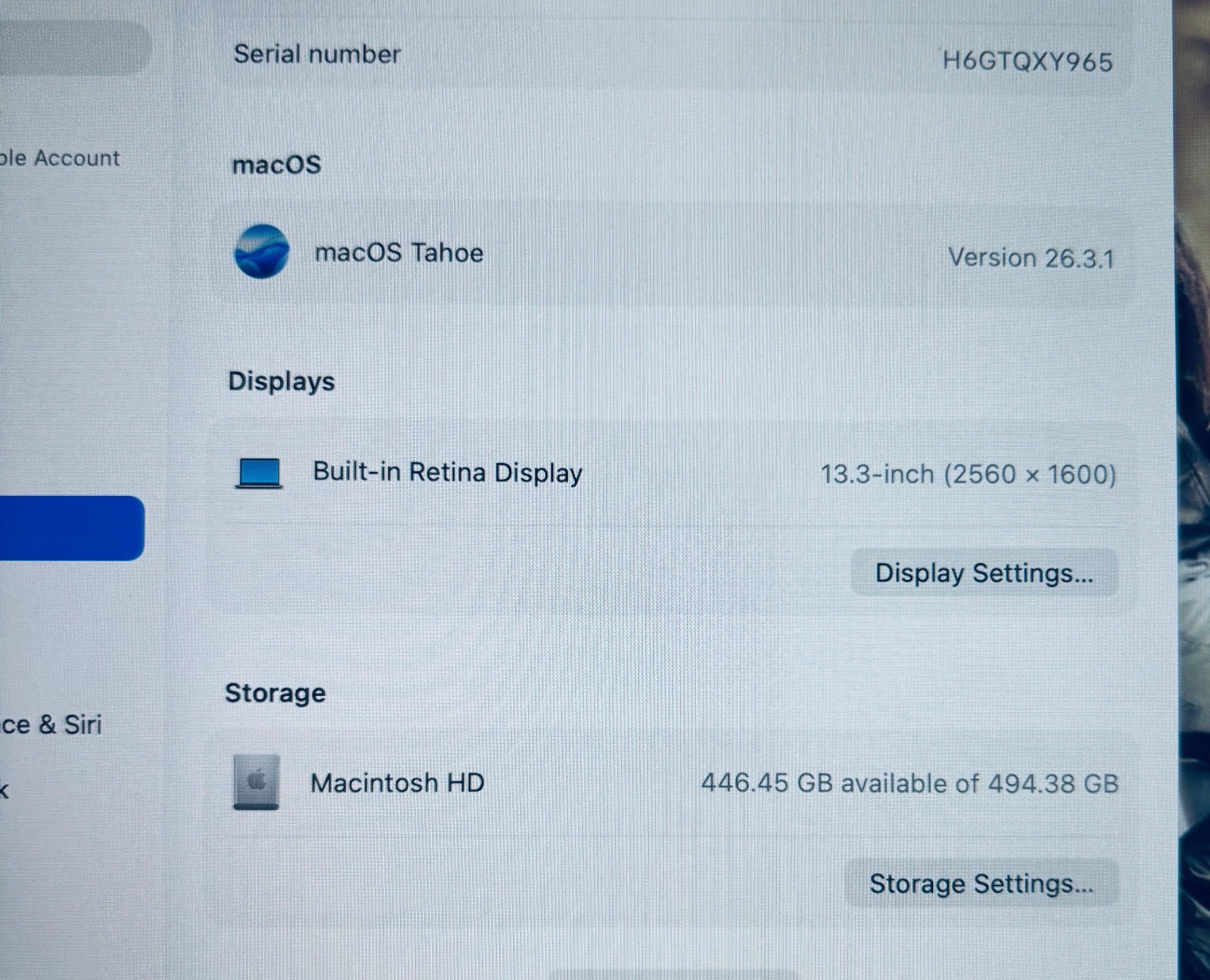Click the 'Serial number' label

tap(317, 55)
